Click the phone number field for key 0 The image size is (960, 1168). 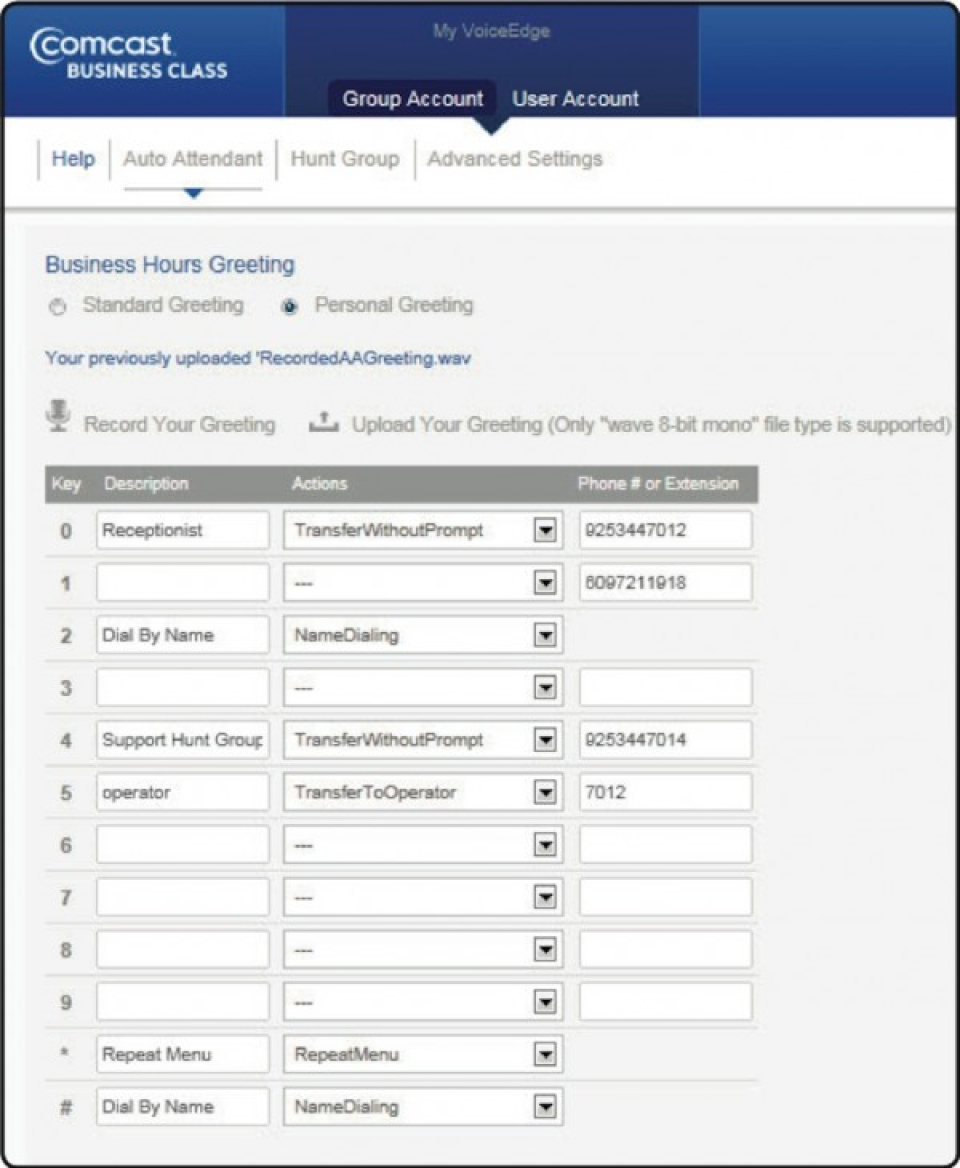pos(665,529)
